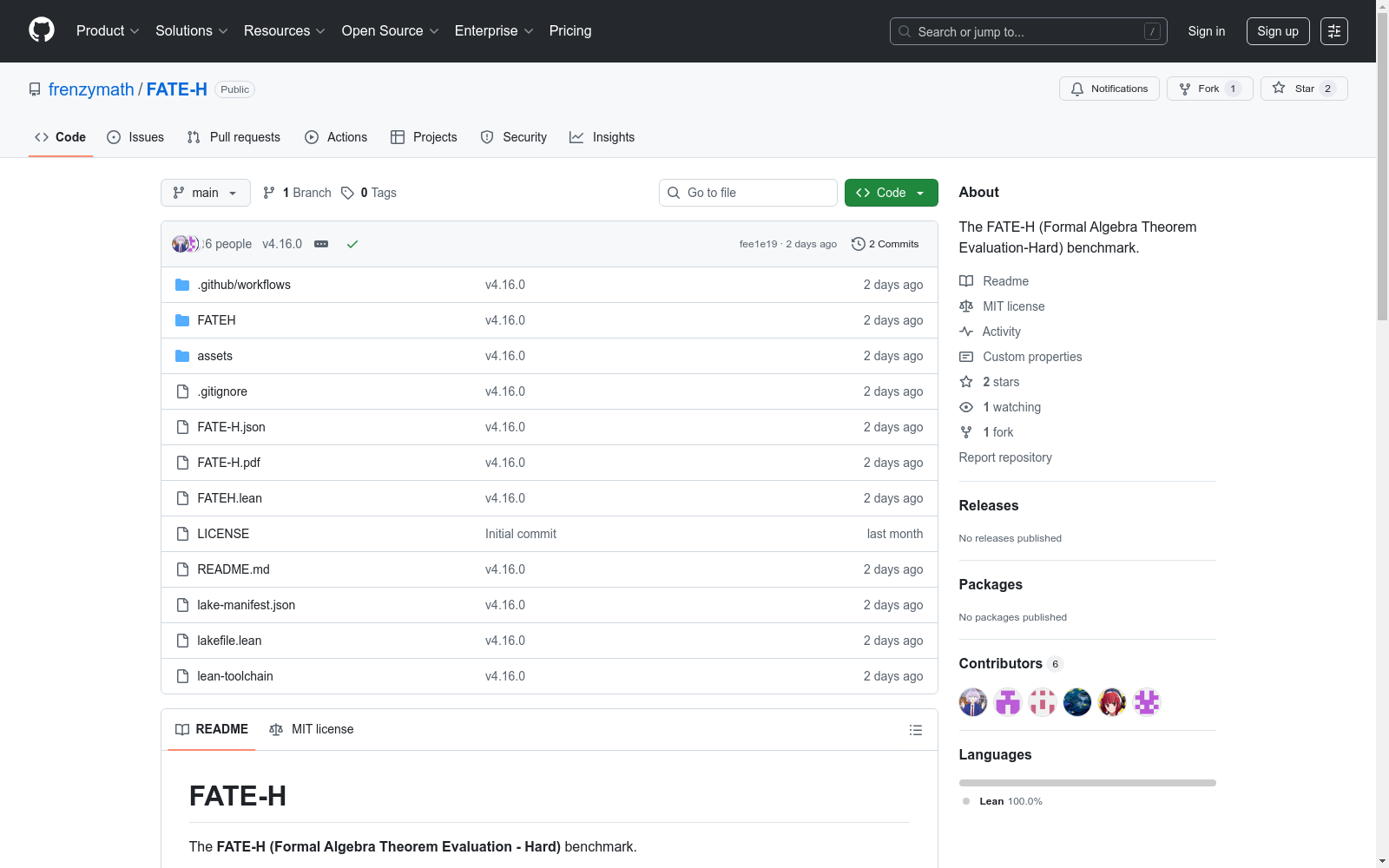Open the LICENSE file
Image resolution: width=1389 pixels, height=868 pixels.
(x=223, y=534)
